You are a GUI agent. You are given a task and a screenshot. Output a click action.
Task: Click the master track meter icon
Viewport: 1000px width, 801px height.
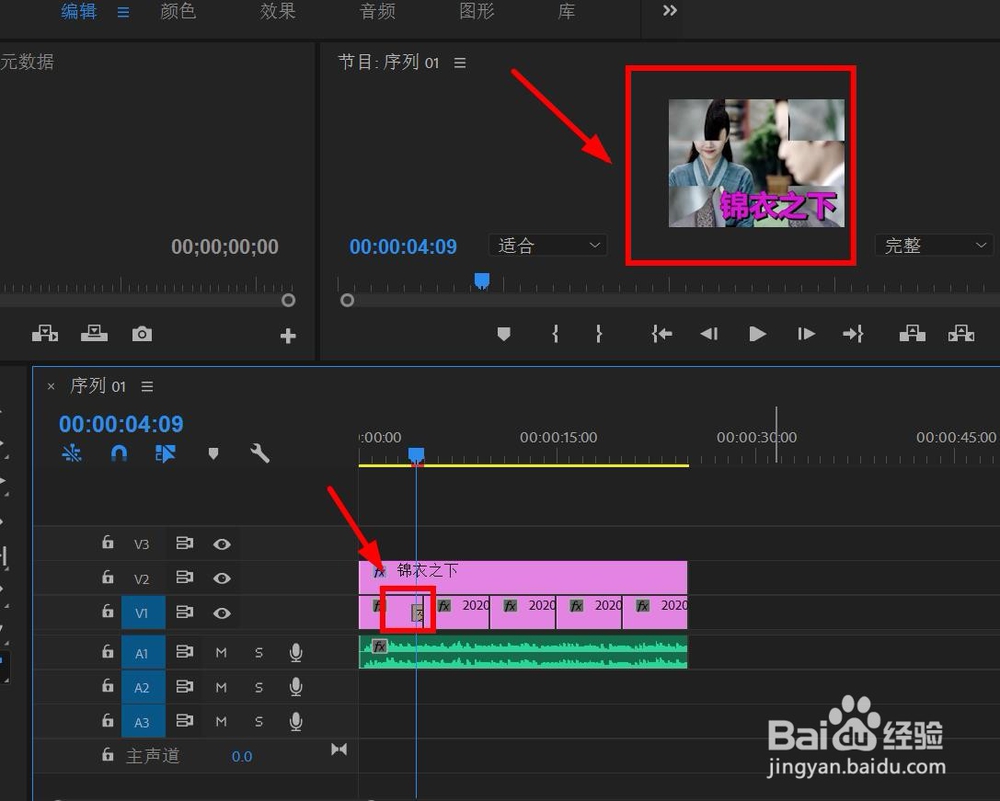[339, 749]
